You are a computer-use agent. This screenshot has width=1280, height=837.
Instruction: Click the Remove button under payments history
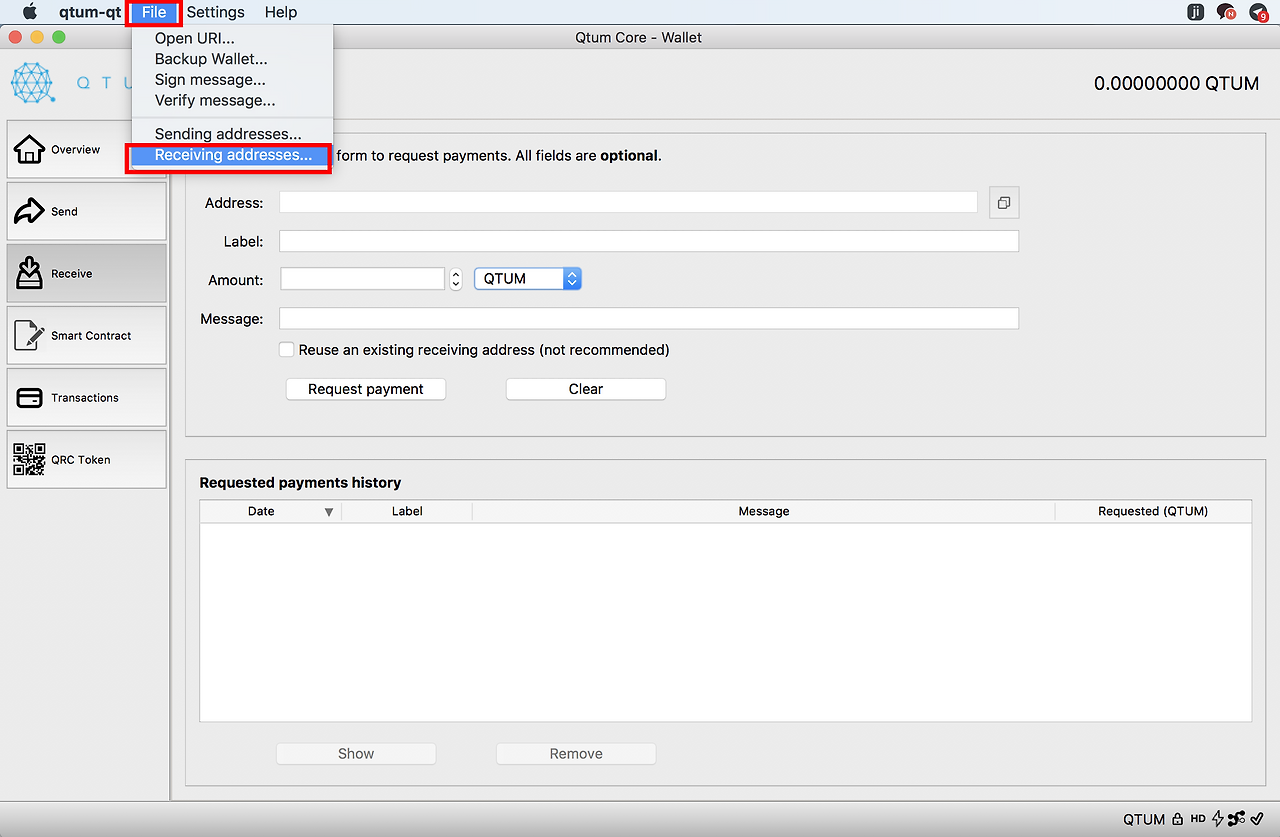(x=576, y=754)
